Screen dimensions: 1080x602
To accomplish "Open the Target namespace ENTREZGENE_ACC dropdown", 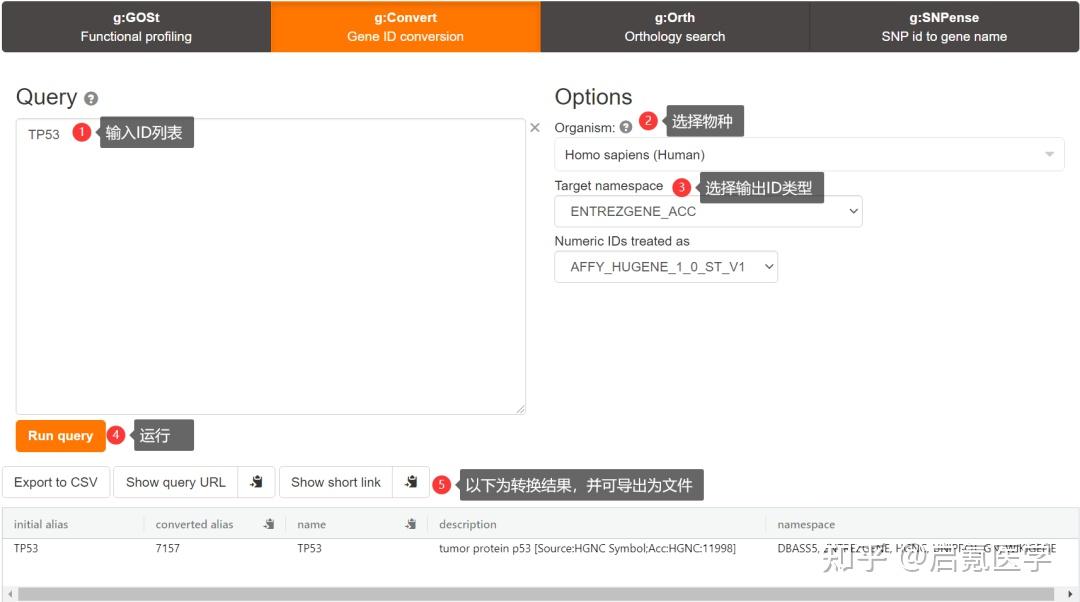I will (707, 211).
